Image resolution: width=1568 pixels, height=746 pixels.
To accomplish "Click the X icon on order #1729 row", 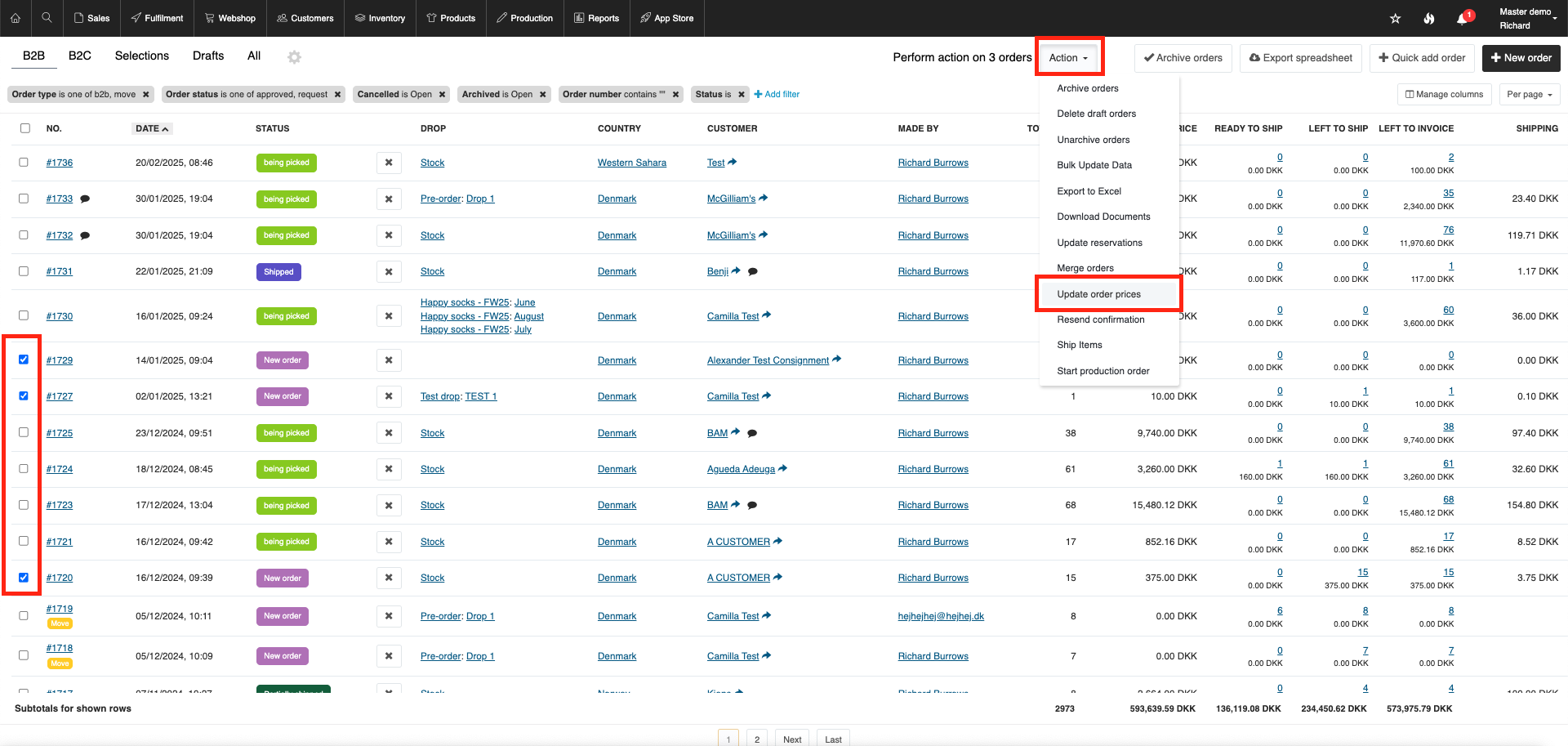I will point(389,360).
